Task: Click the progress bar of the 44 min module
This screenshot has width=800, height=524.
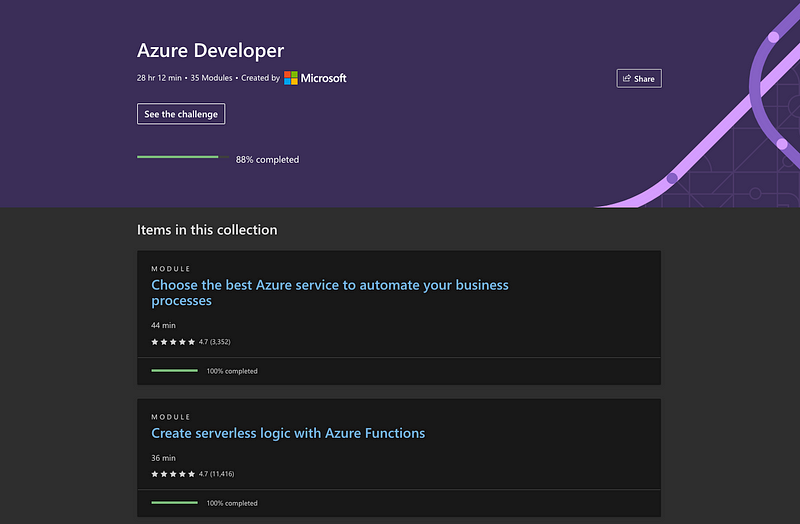Action: [174, 370]
